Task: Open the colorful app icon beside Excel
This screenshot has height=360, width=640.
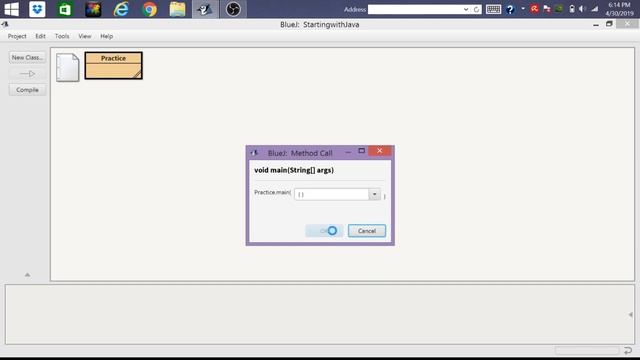Action: click(x=93, y=9)
